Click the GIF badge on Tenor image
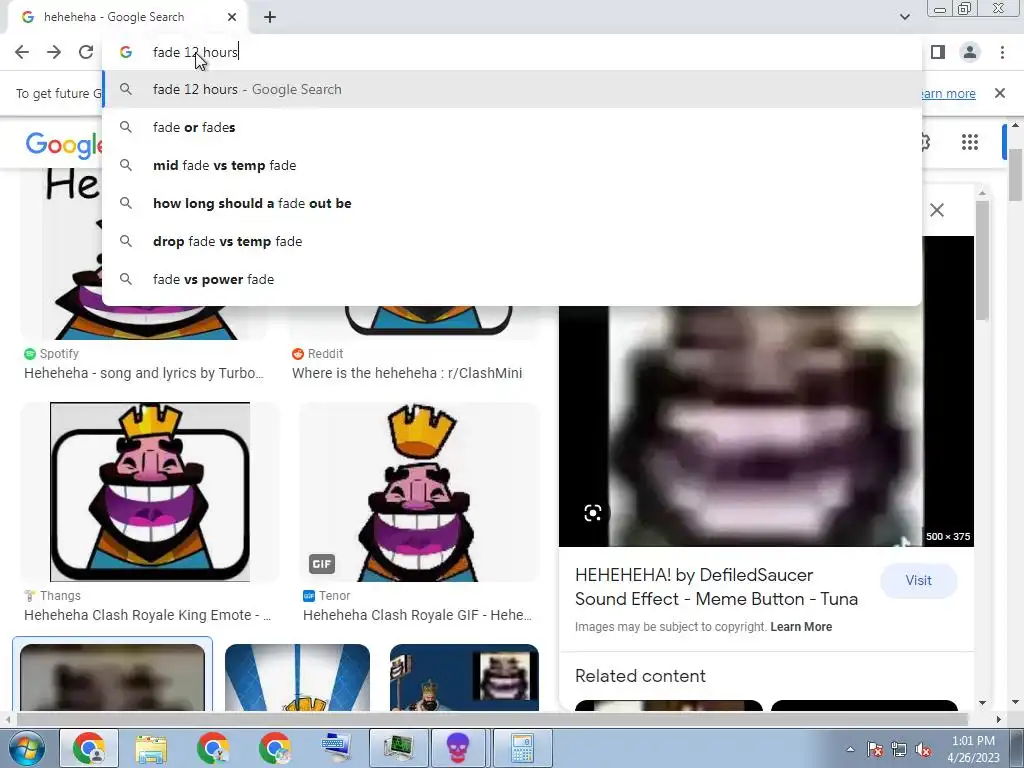This screenshot has width=1024, height=768. coord(321,564)
